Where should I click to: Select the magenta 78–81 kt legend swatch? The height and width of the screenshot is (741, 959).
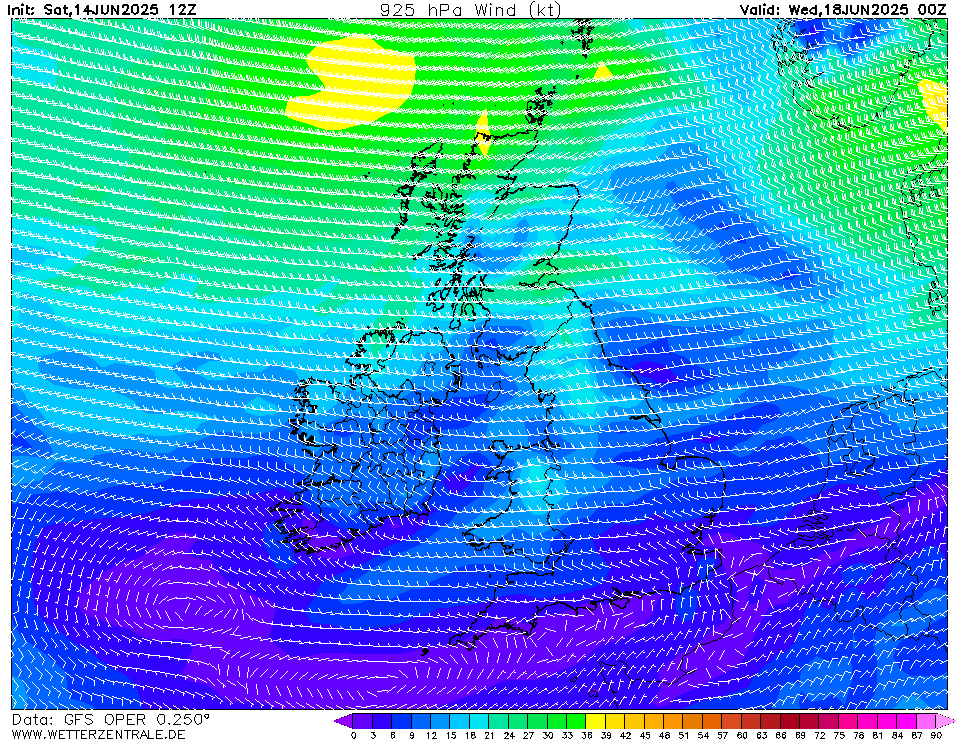coord(868,720)
